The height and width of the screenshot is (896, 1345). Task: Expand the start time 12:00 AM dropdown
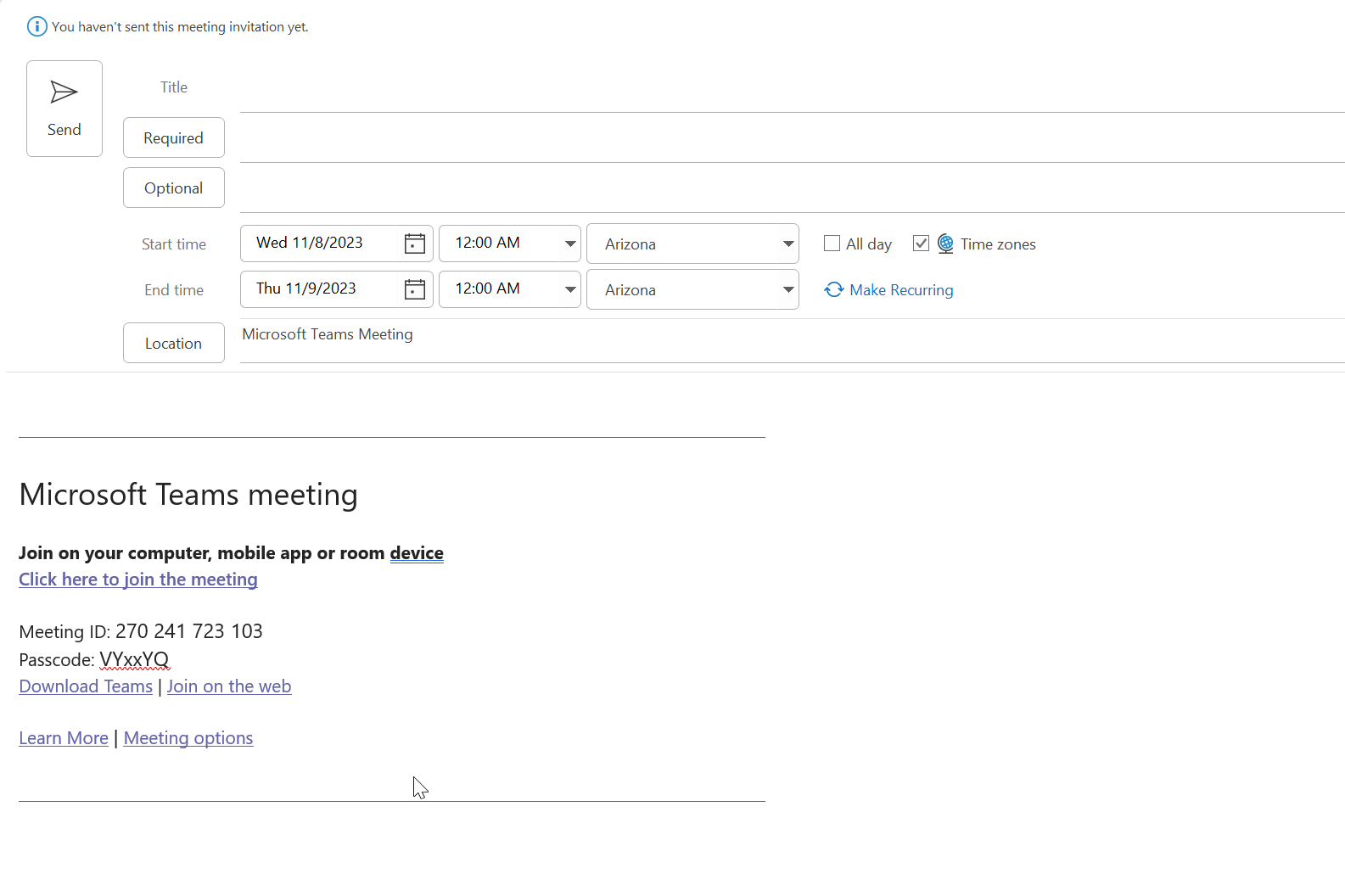[x=570, y=244]
